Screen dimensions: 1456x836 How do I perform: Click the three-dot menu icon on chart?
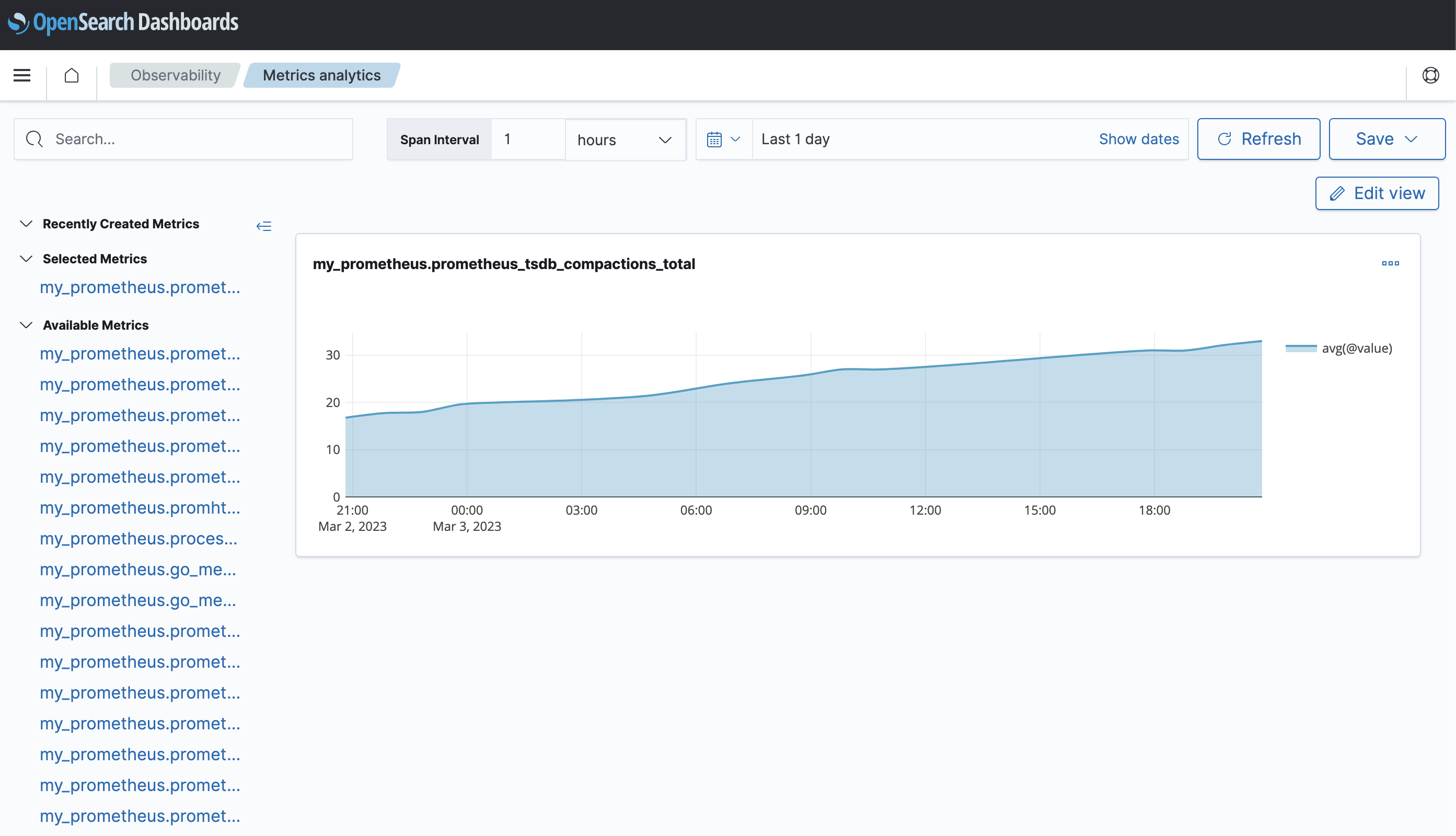pyautogui.click(x=1390, y=264)
